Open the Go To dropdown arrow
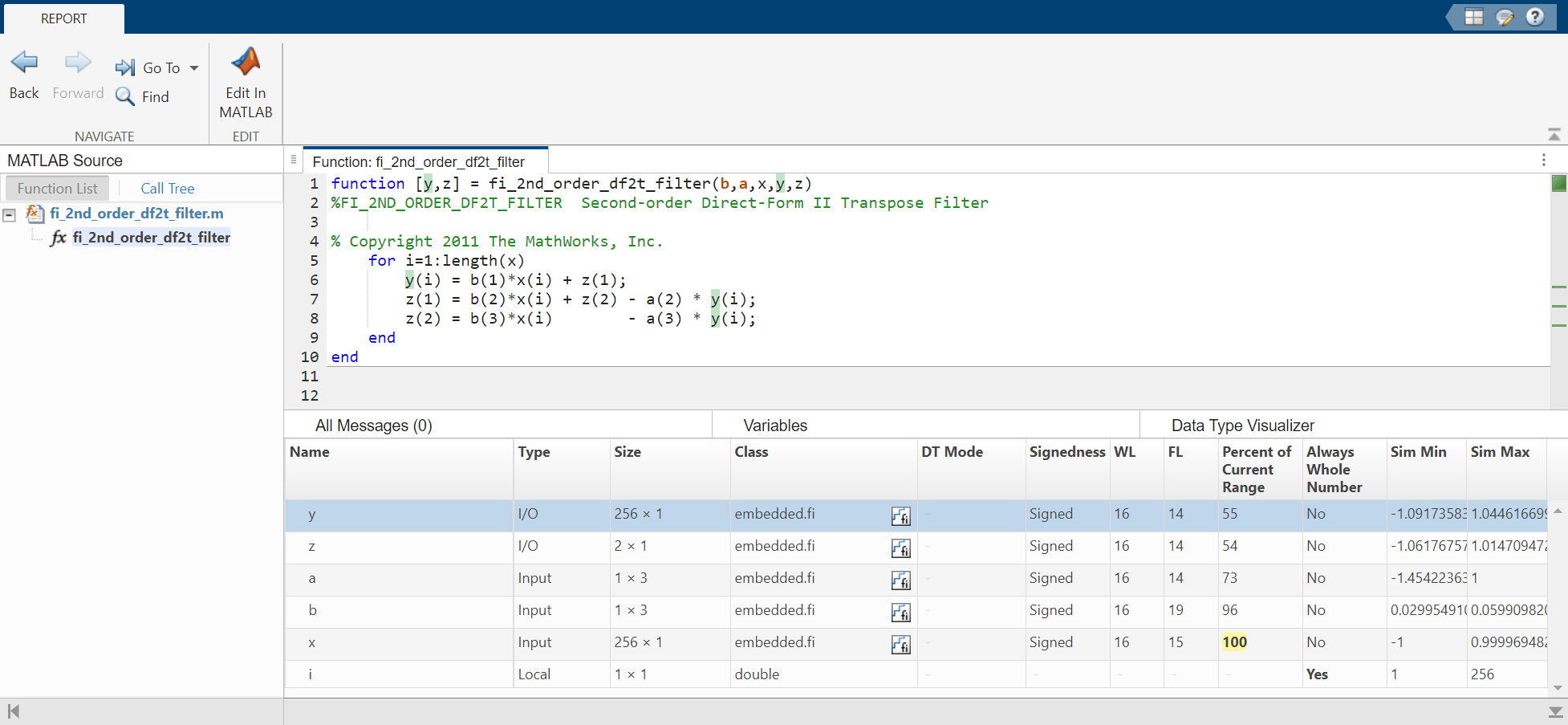Viewport: 1568px width, 725px height. [194, 68]
